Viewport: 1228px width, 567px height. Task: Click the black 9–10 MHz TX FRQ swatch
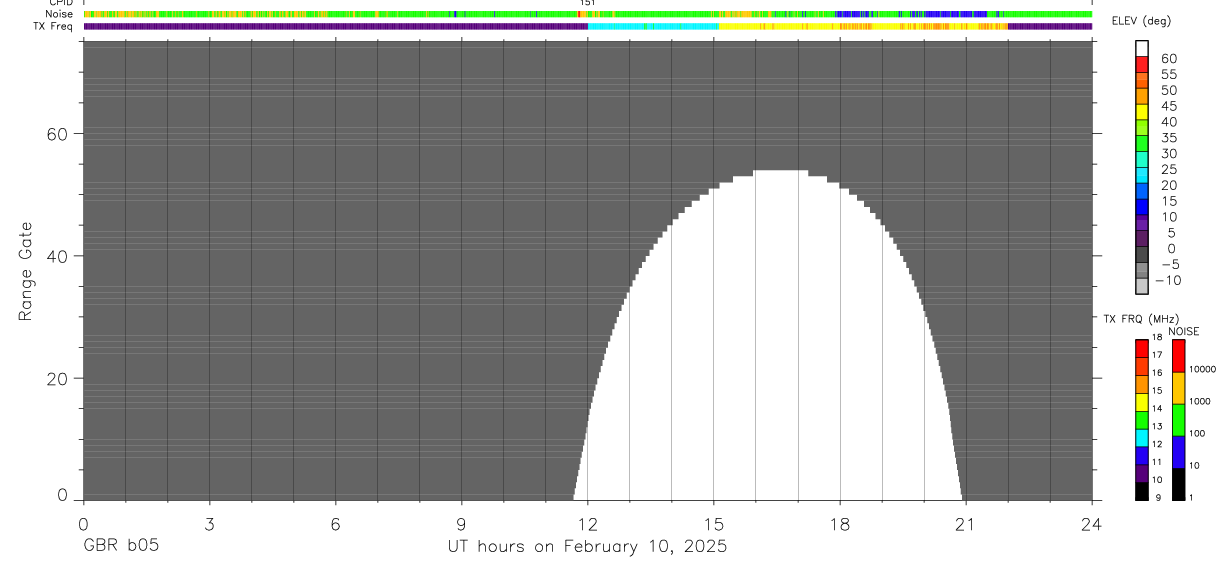(x=1141, y=491)
